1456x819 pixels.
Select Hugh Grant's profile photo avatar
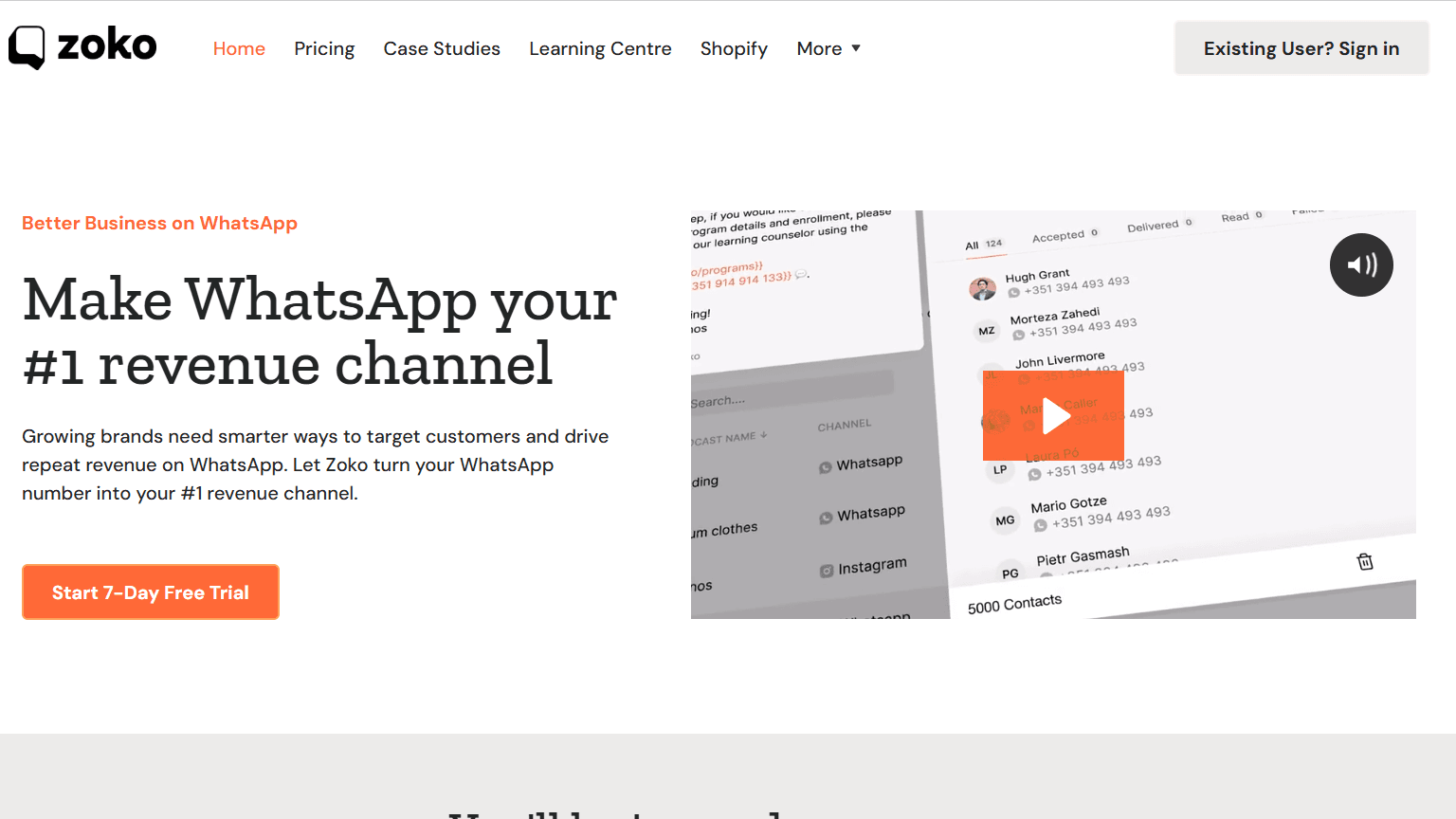[982, 288]
